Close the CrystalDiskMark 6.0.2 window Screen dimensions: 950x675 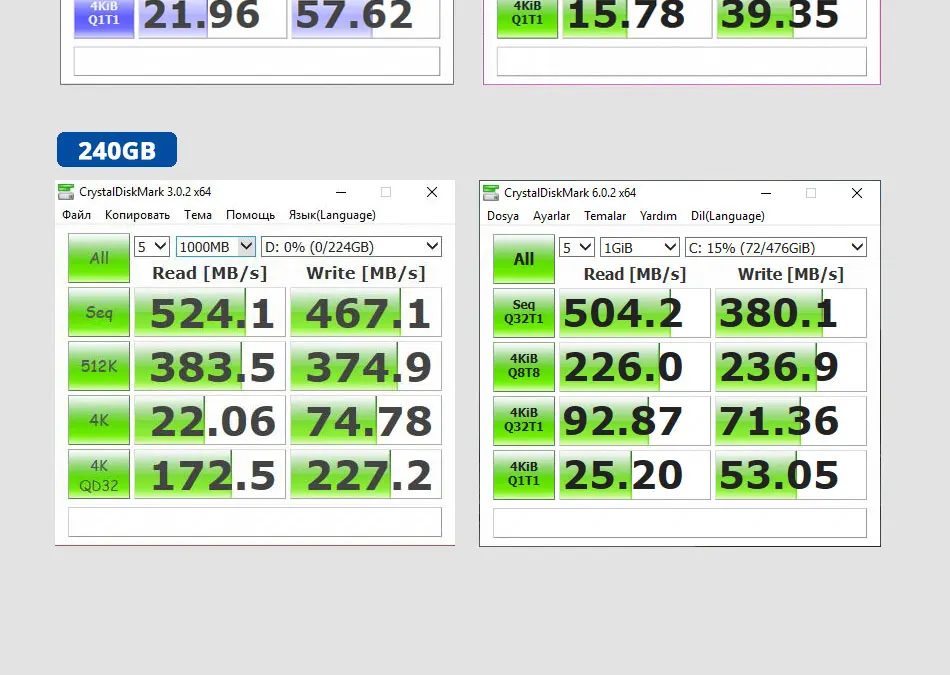(857, 193)
